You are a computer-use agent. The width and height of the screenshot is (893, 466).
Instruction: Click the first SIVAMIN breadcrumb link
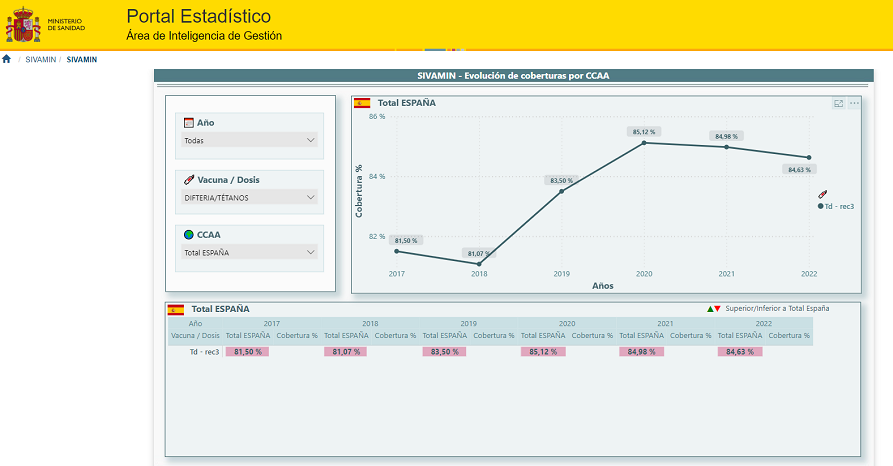[40, 60]
